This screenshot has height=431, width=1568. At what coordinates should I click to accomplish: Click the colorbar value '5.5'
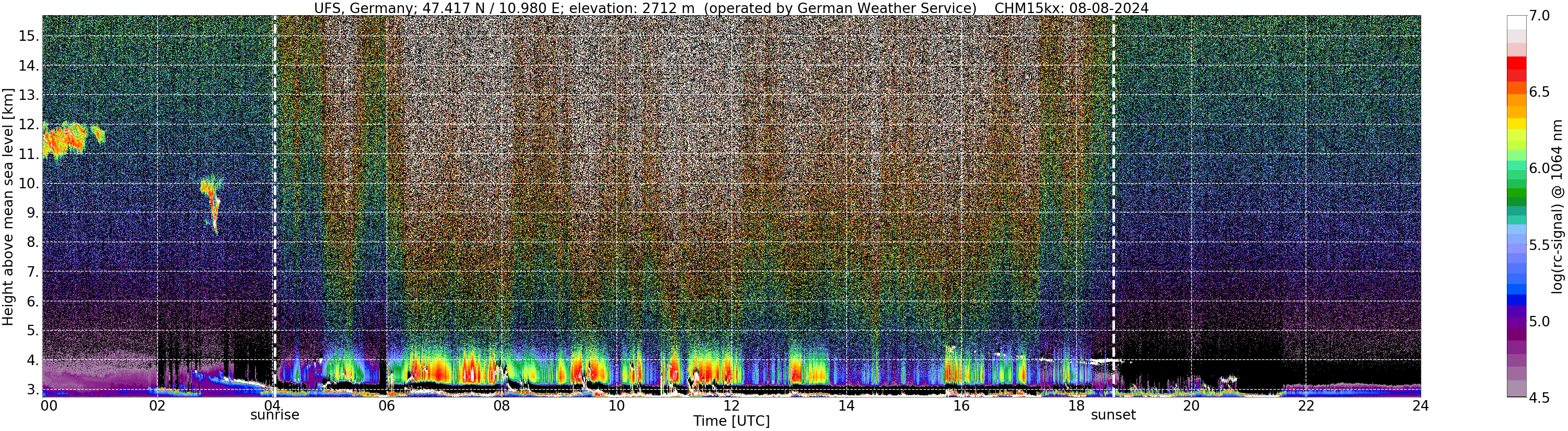pos(1539,245)
